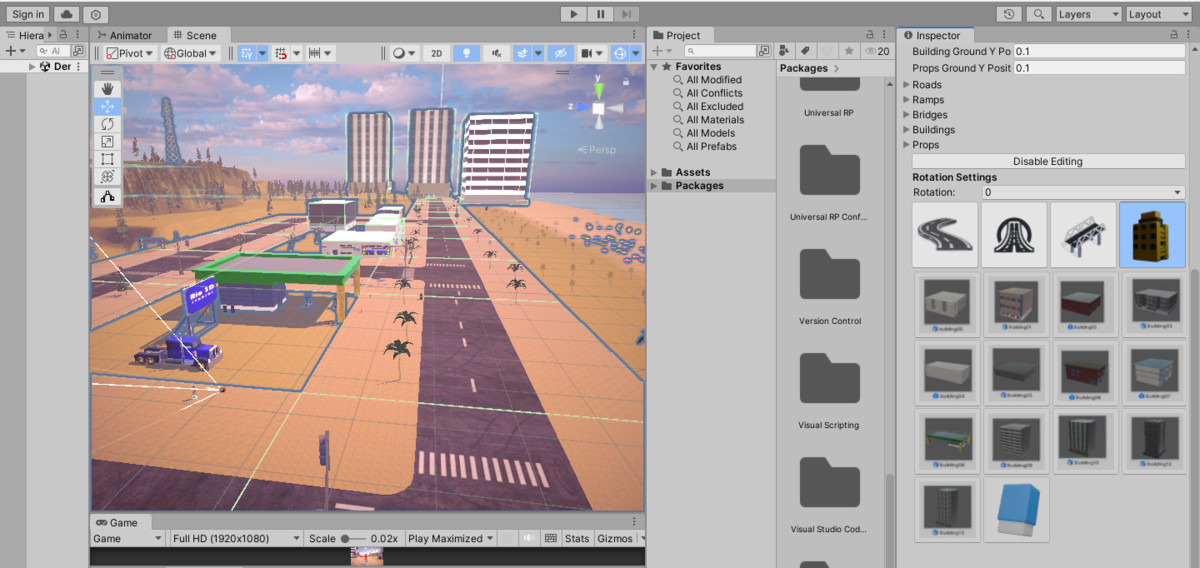This screenshot has width=1200, height=568.
Task: Choose the building category icon in Inspector
Action: point(1152,235)
